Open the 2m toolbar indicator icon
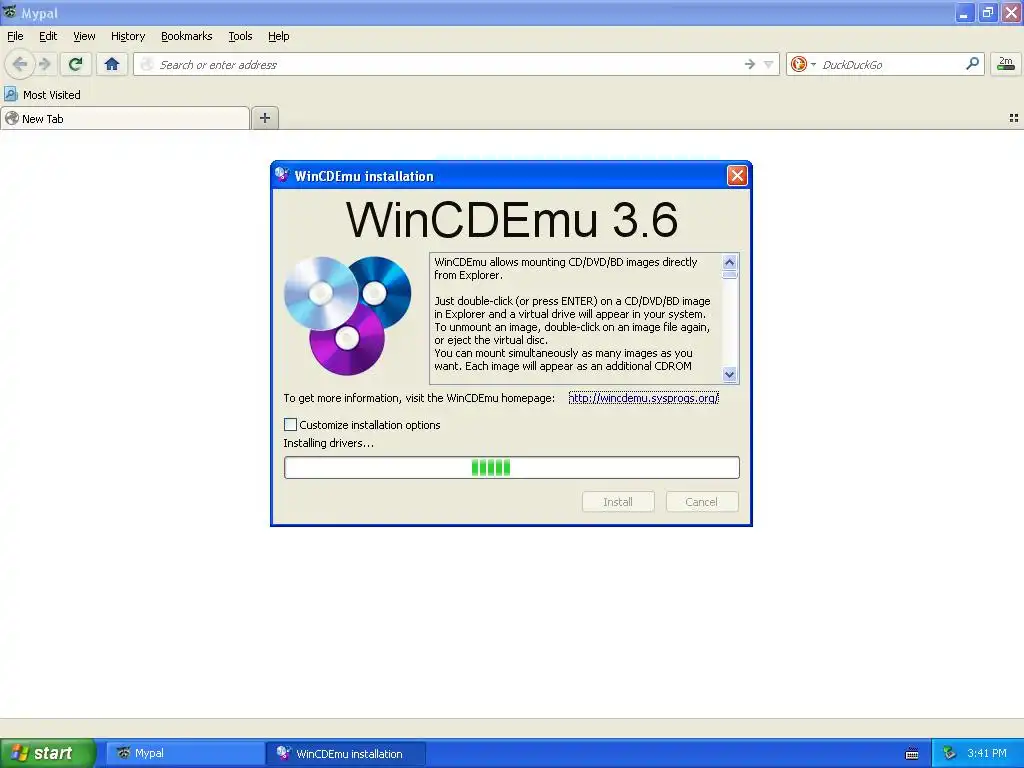Screen dimensions: 1024x768 (1006, 64)
